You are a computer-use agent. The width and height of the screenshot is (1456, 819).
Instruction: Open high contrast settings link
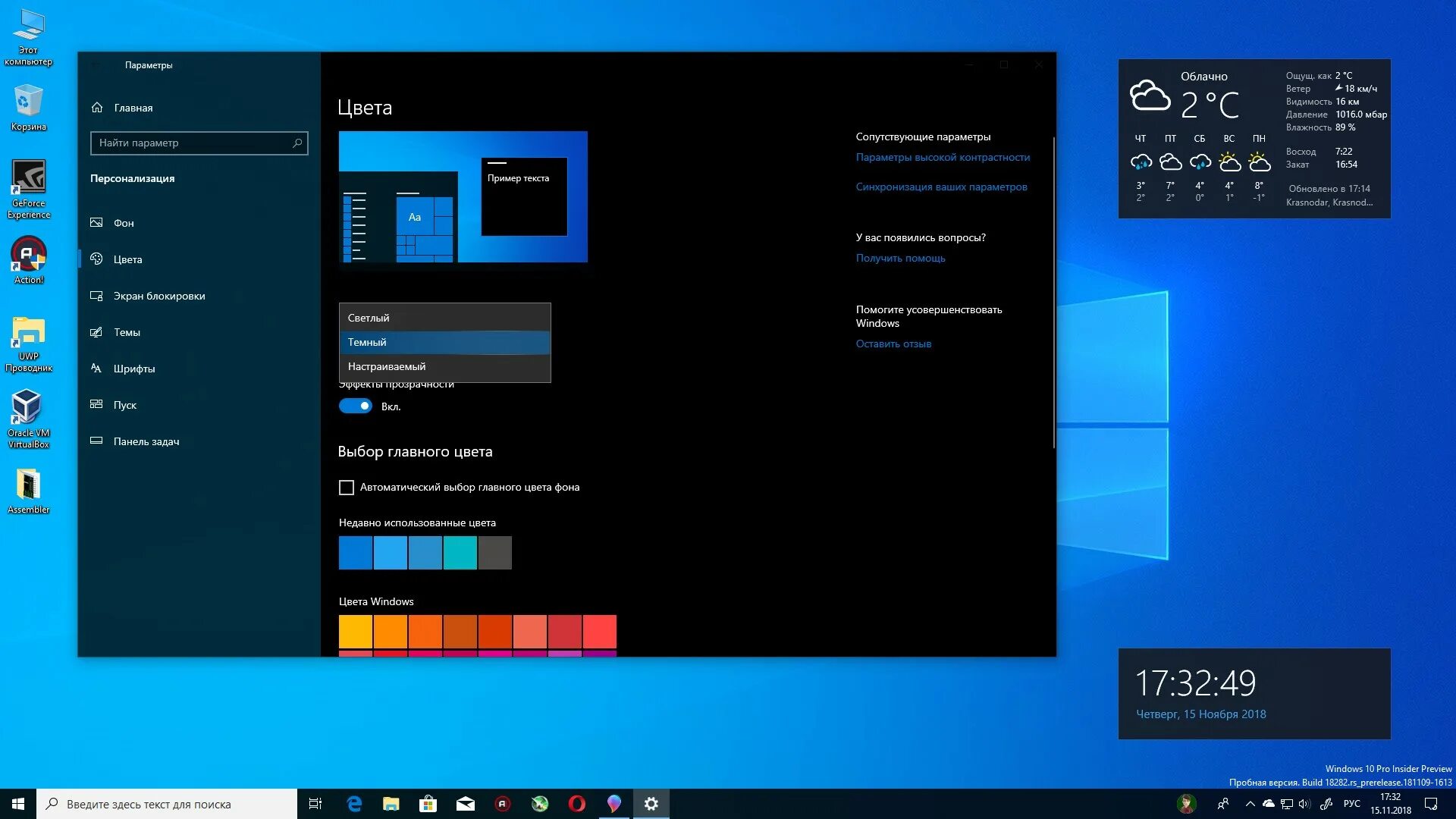coord(943,158)
